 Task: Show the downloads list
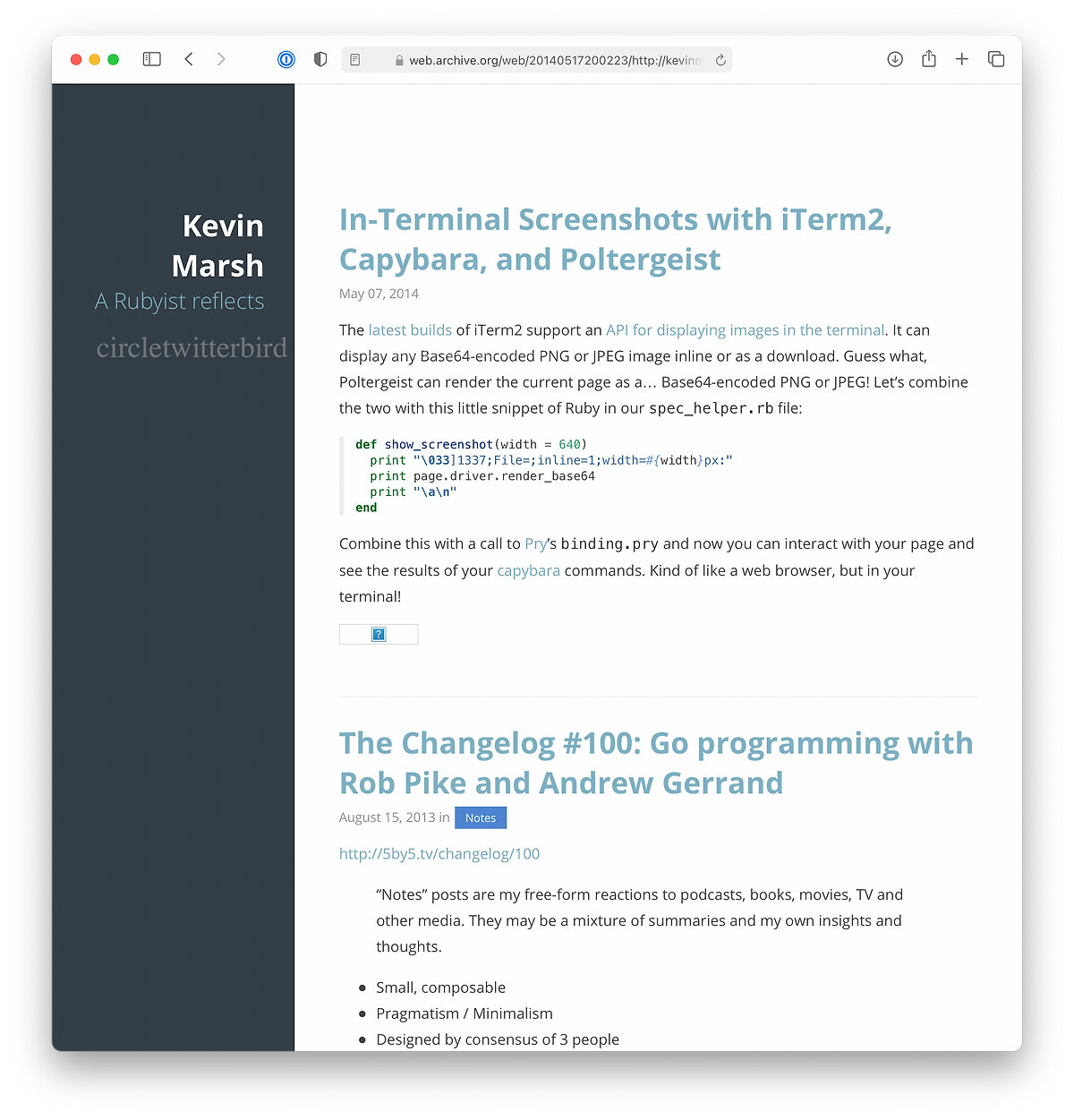pyautogui.click(x=895, y=59)
